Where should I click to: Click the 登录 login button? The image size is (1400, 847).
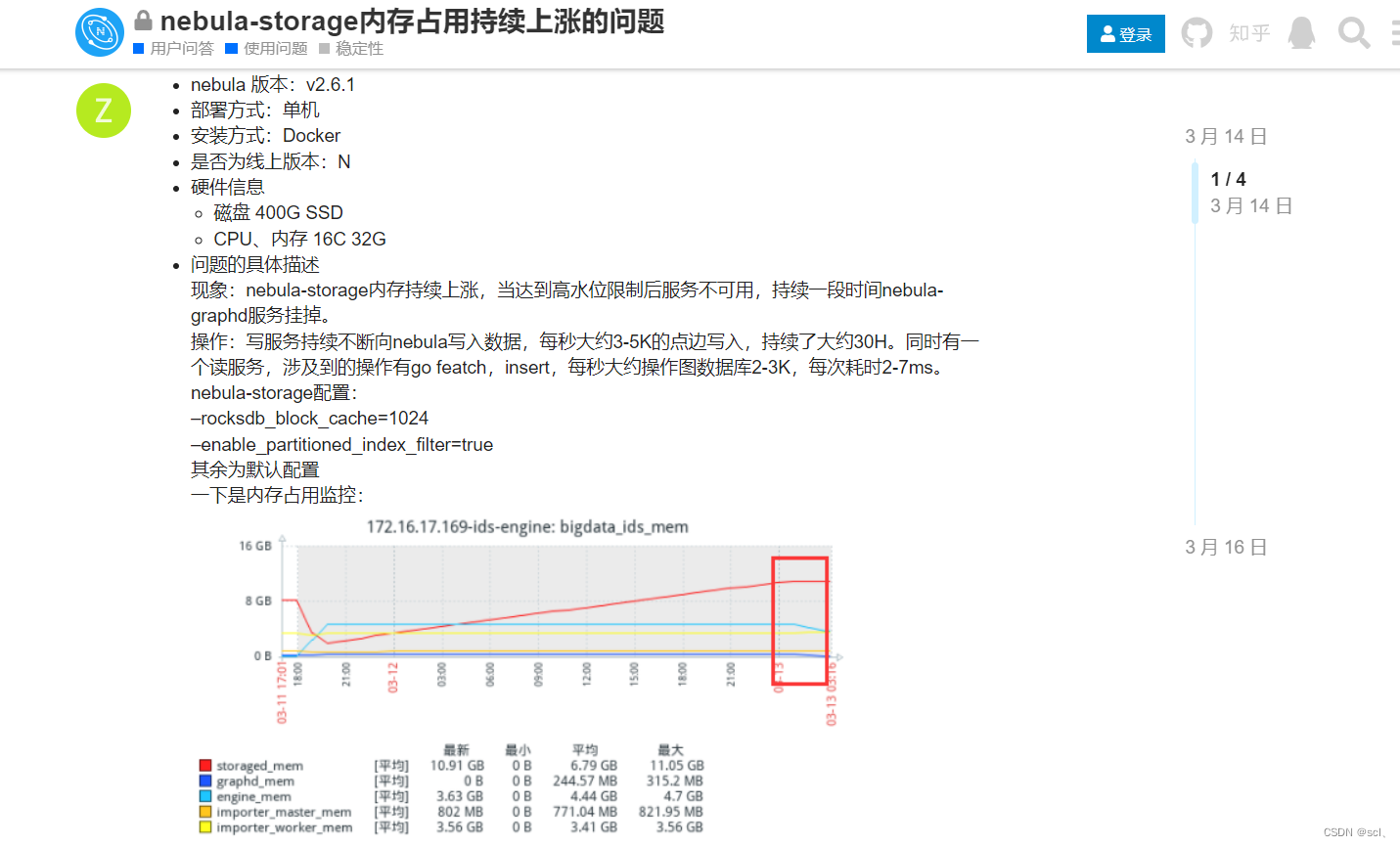(x=1126, y=34)
